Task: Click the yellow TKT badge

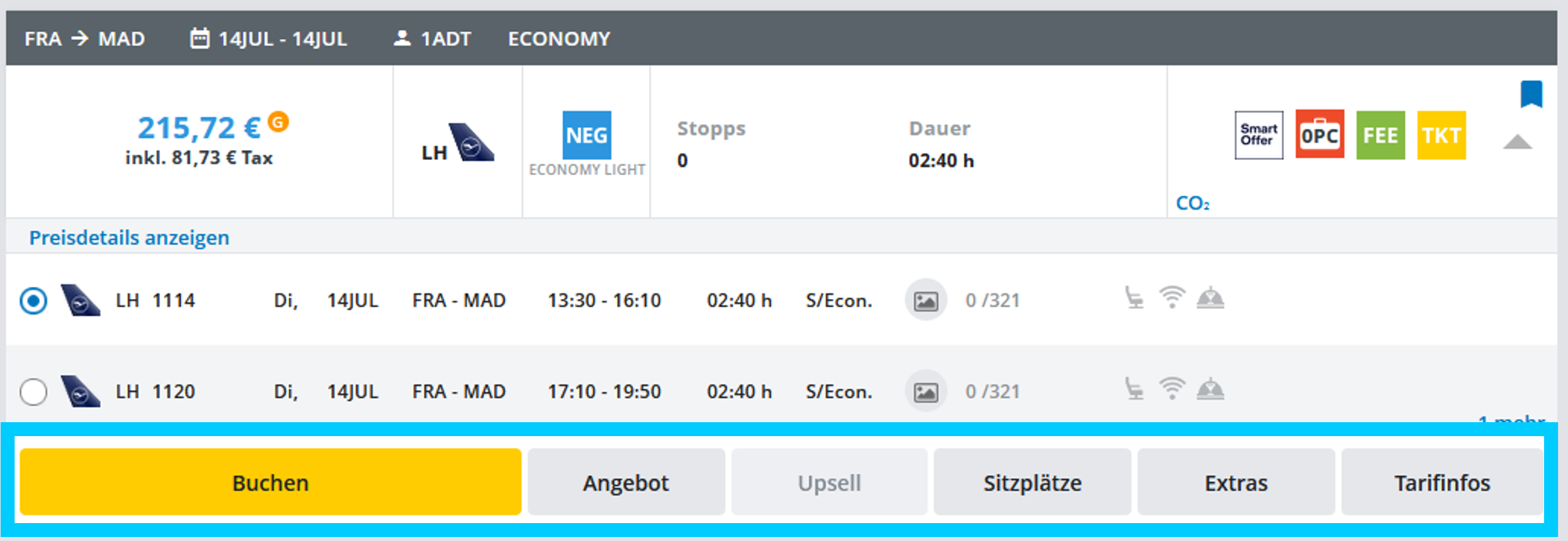Action: coord(1441,135)
